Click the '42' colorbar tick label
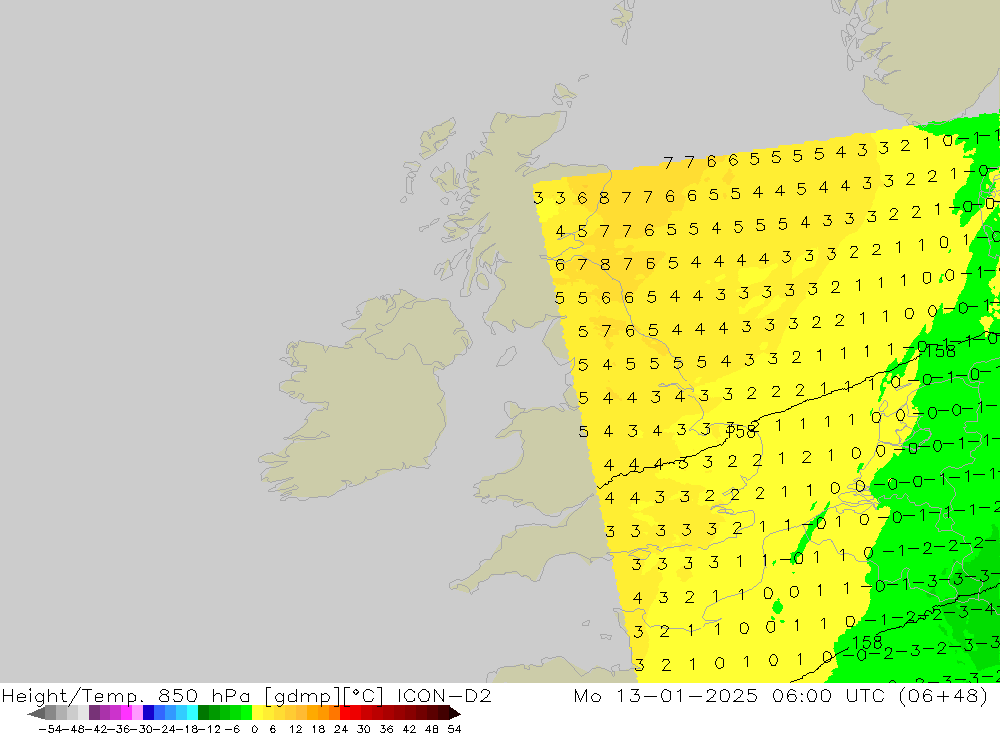1000x733 pixels. point(409,729)
